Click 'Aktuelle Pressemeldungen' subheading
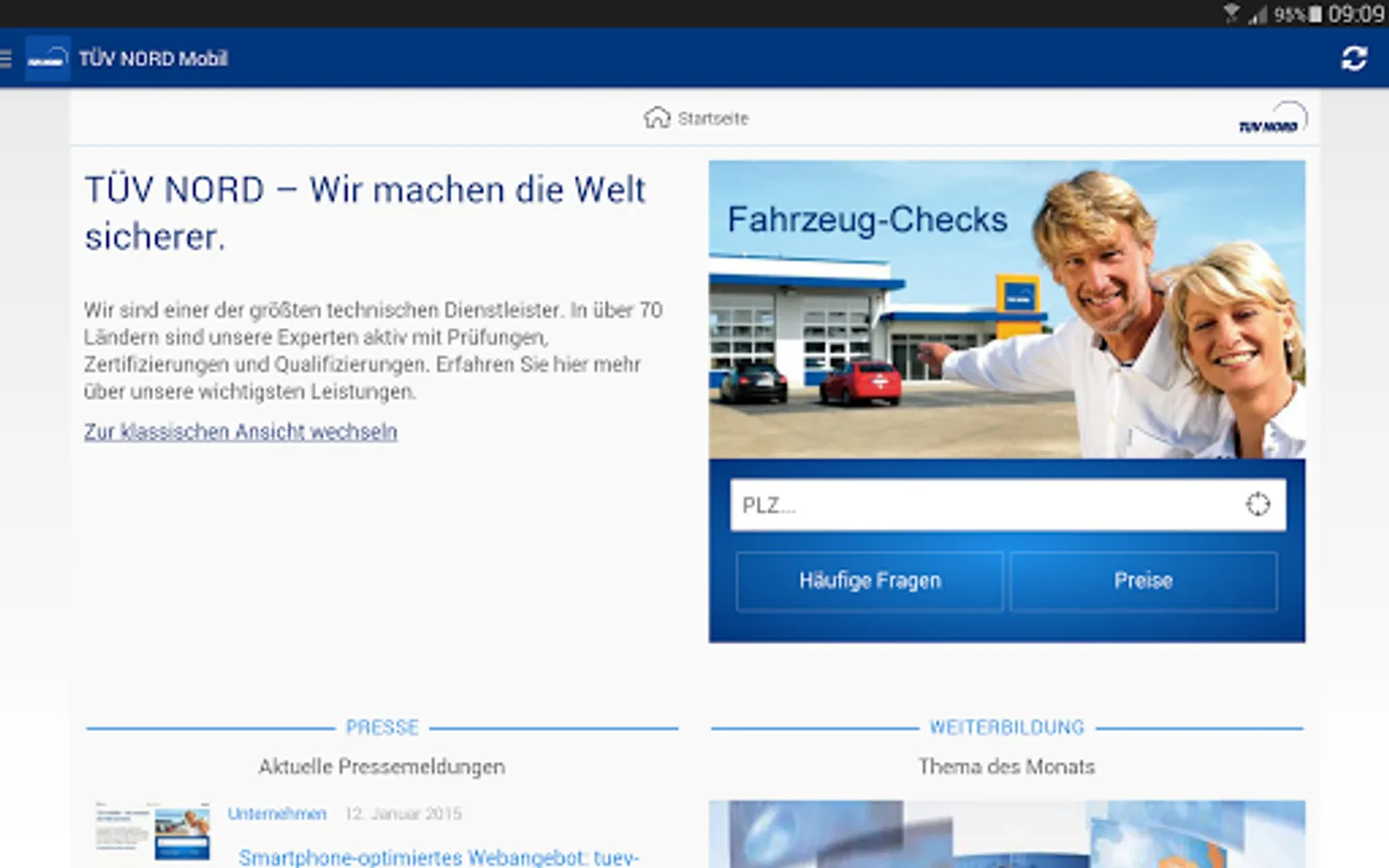 click(382, 767)
